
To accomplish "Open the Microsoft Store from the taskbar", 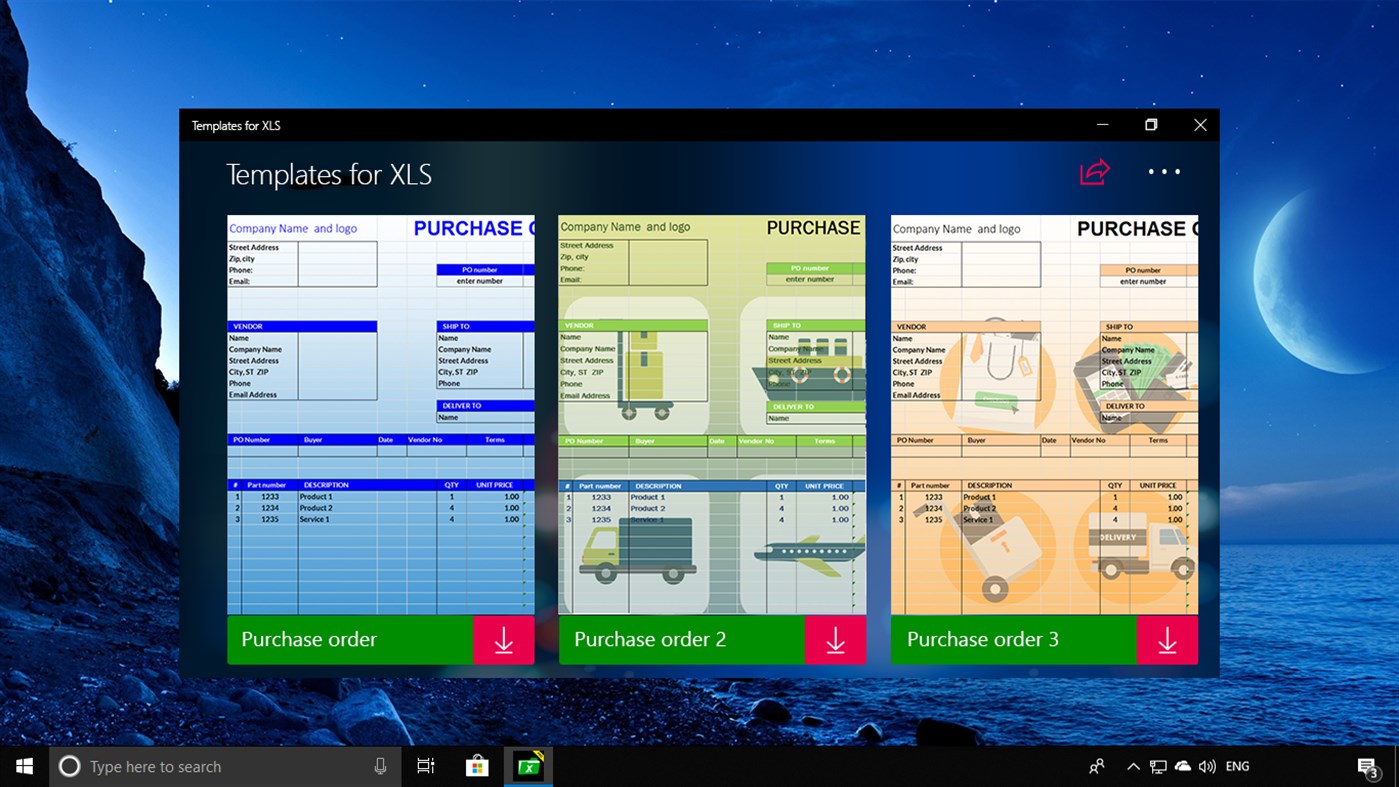I will [477, 766].
